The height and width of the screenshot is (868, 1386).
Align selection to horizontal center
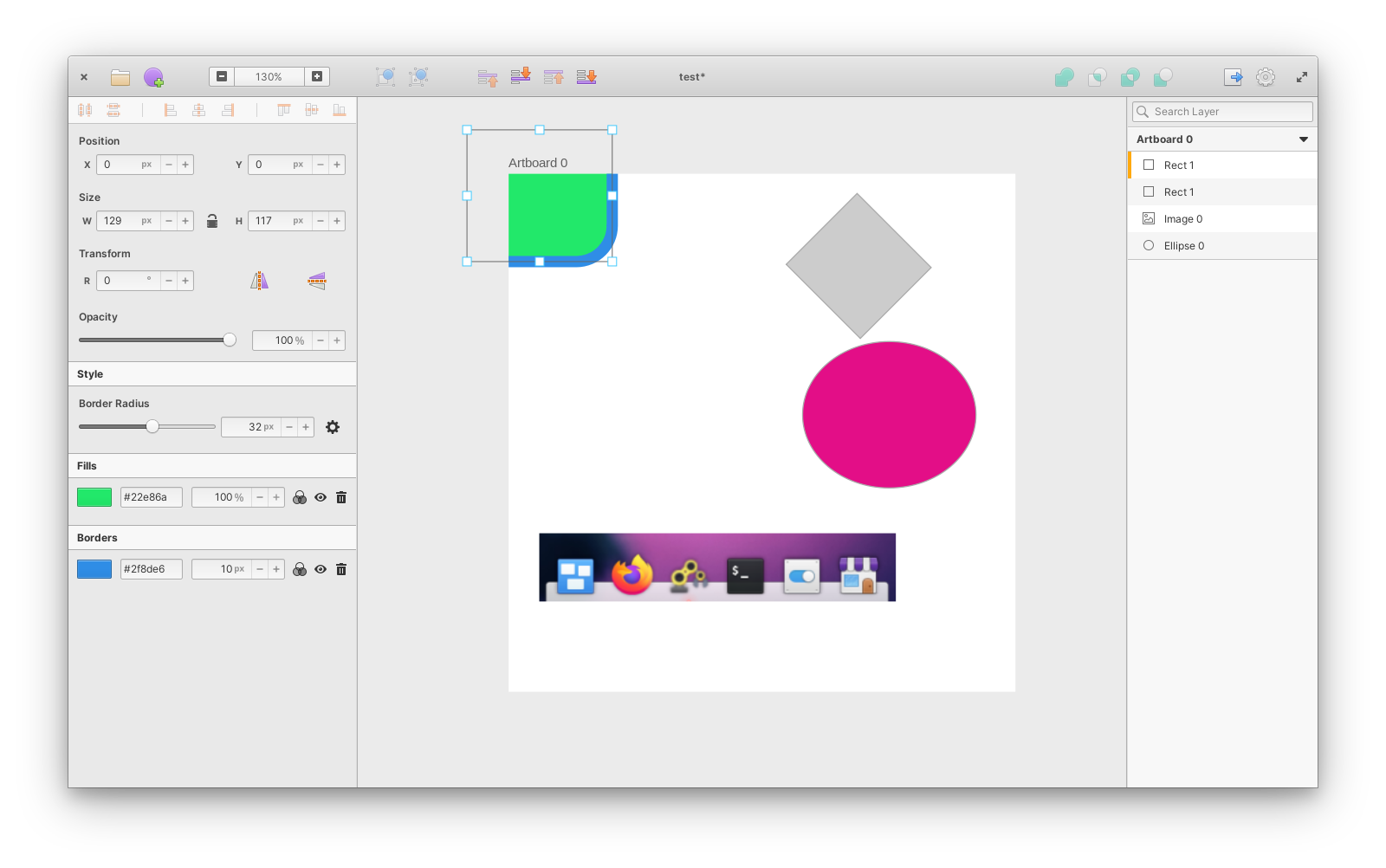[x=199, y=110]
